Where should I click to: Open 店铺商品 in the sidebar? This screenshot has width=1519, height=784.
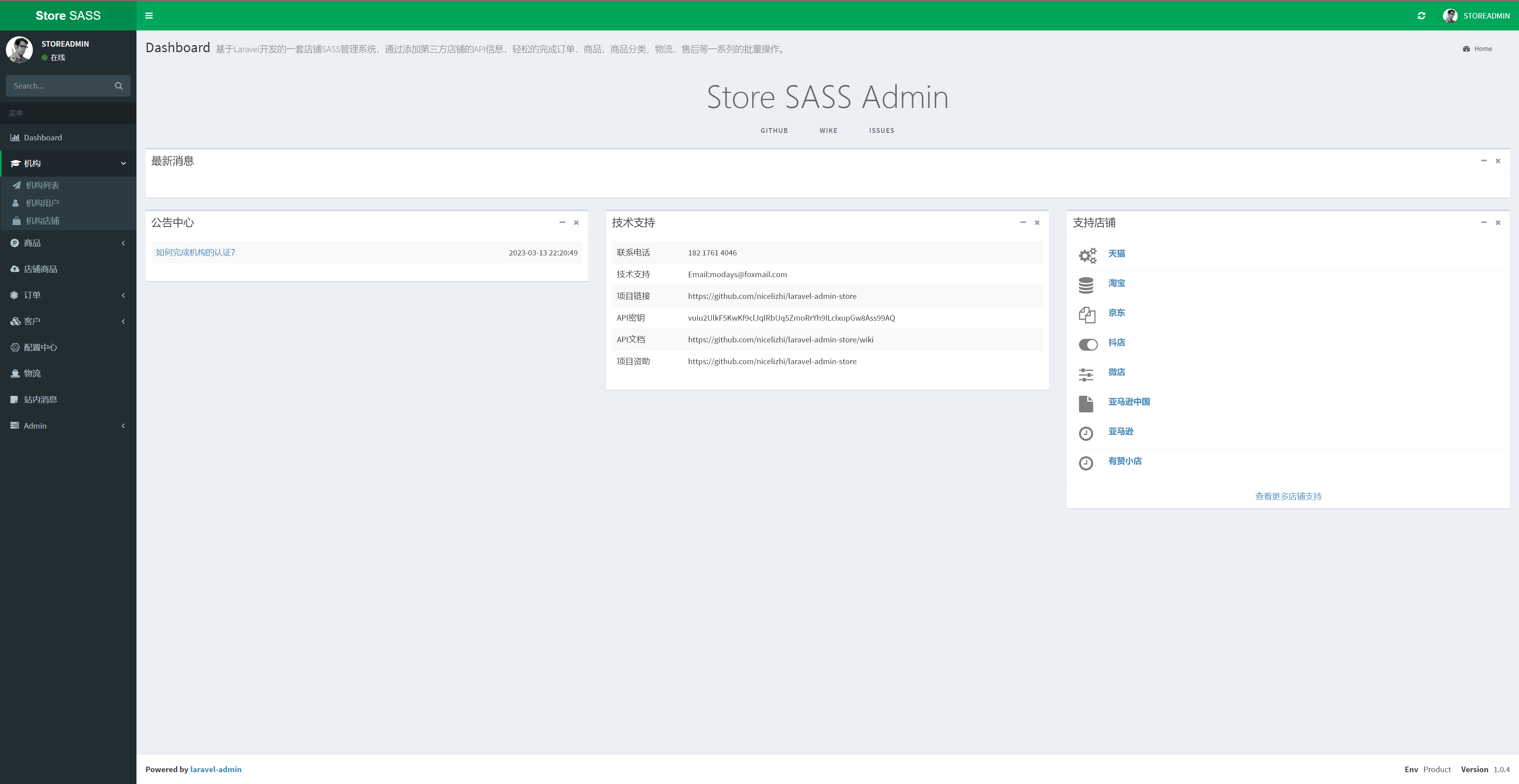tap(68, 269)
